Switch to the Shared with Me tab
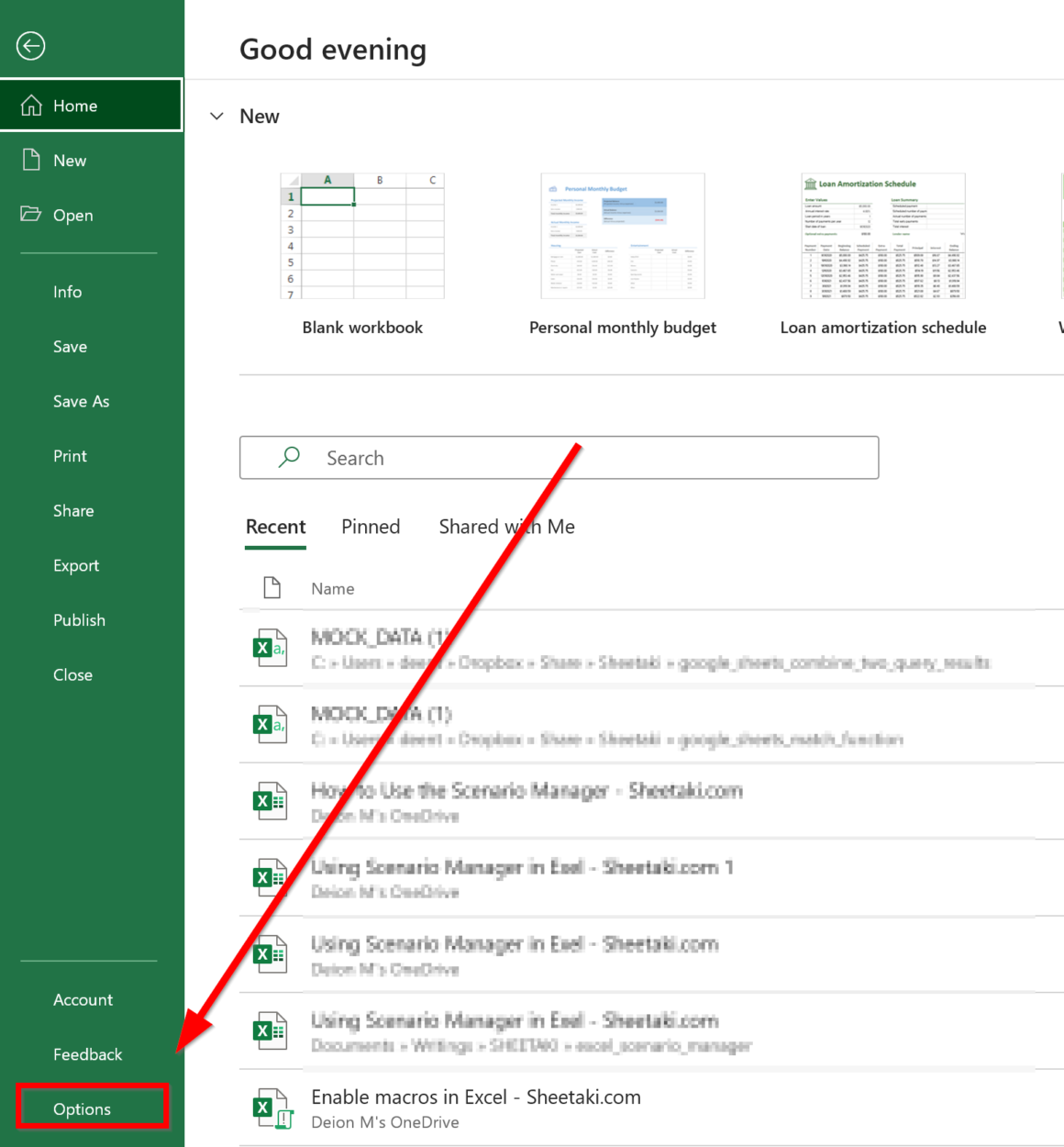This screenshot has height=1147, width=1064. tap(506, 527)
